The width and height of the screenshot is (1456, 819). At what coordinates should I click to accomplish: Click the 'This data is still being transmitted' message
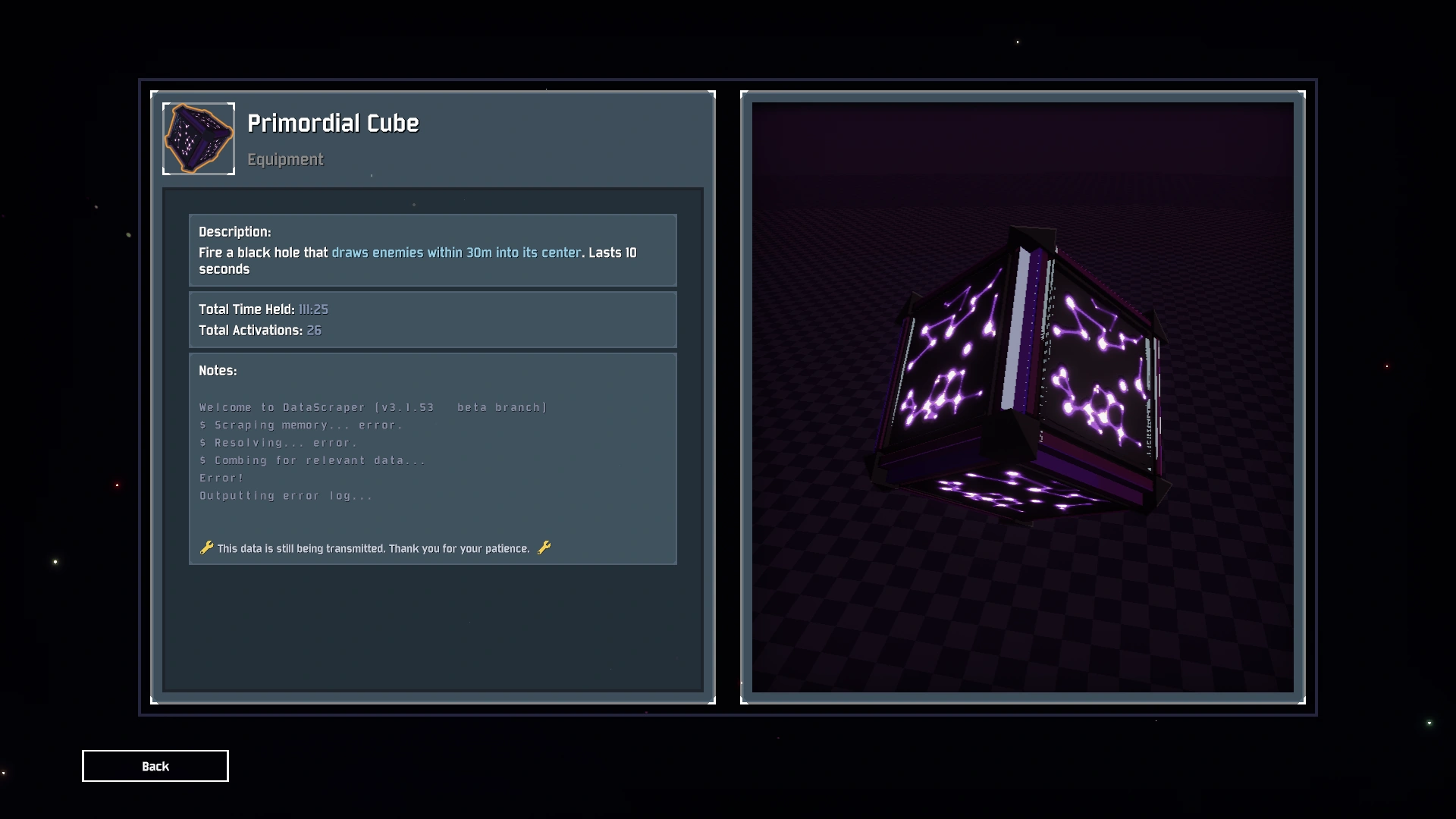(373, 548)
